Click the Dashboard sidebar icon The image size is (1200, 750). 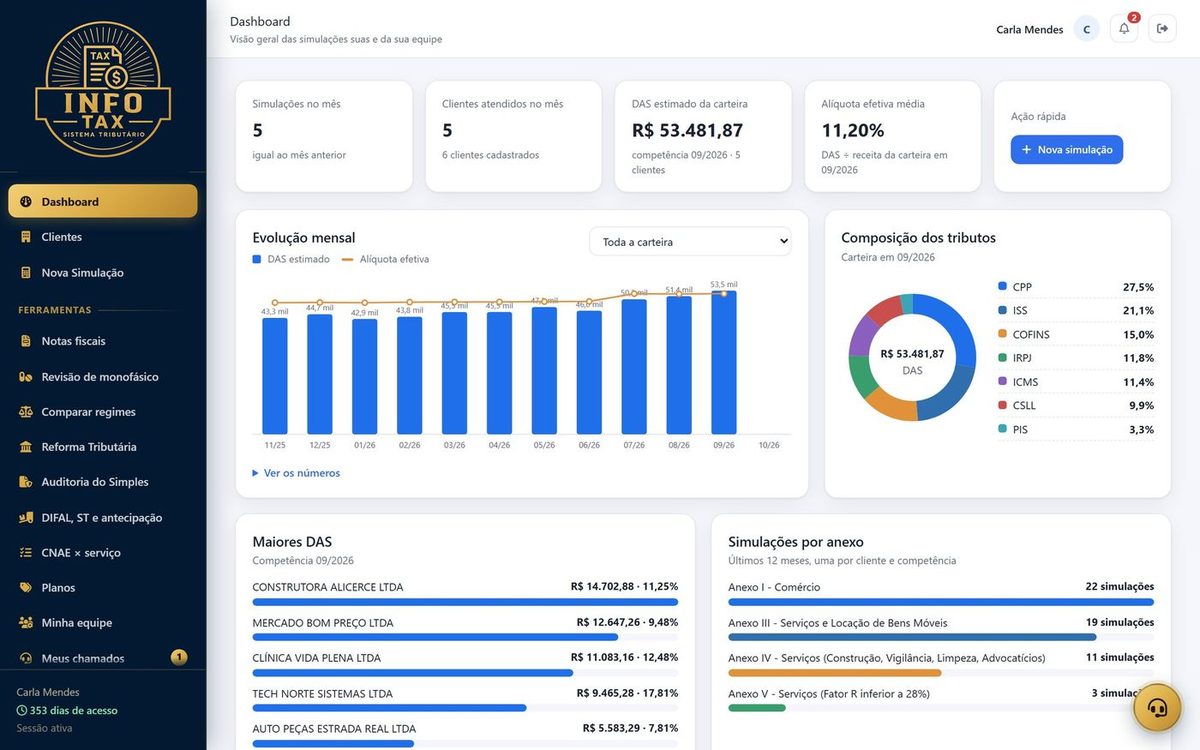[x=26, y=202]
